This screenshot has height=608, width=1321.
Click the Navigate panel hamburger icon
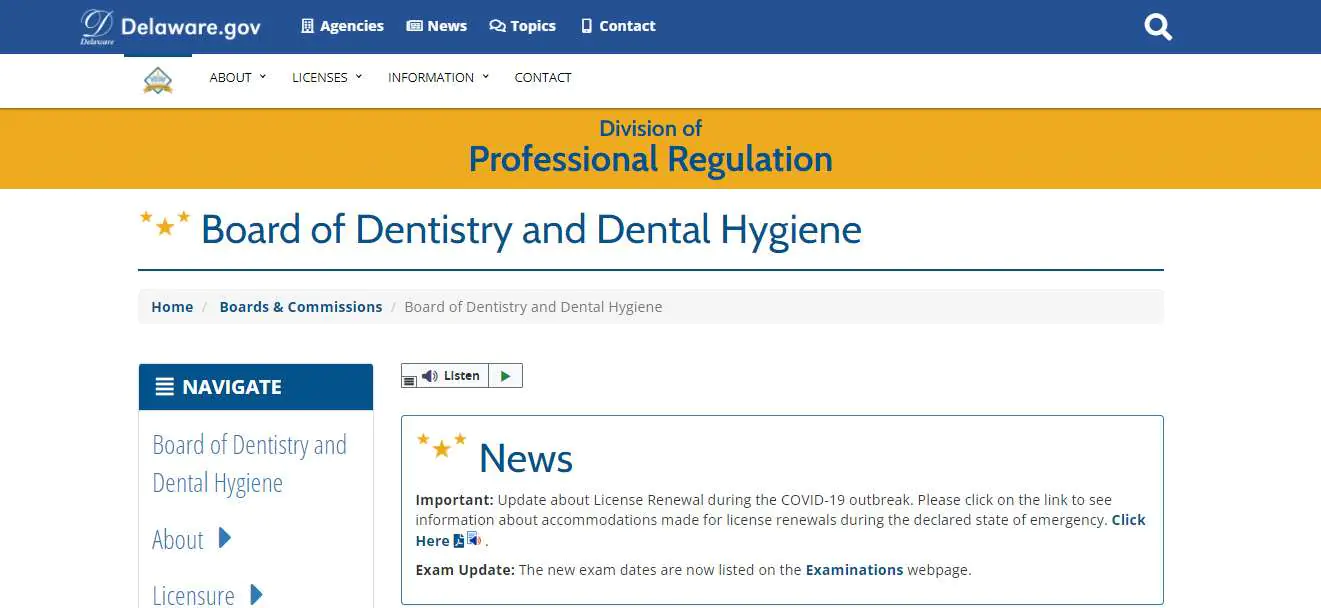(x=164, y=387)
